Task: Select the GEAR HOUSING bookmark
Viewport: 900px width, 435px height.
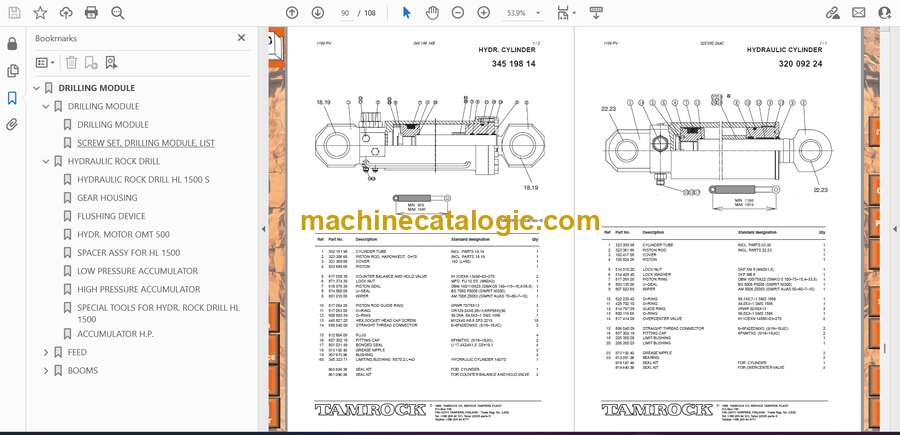Action: click(107, 198)
